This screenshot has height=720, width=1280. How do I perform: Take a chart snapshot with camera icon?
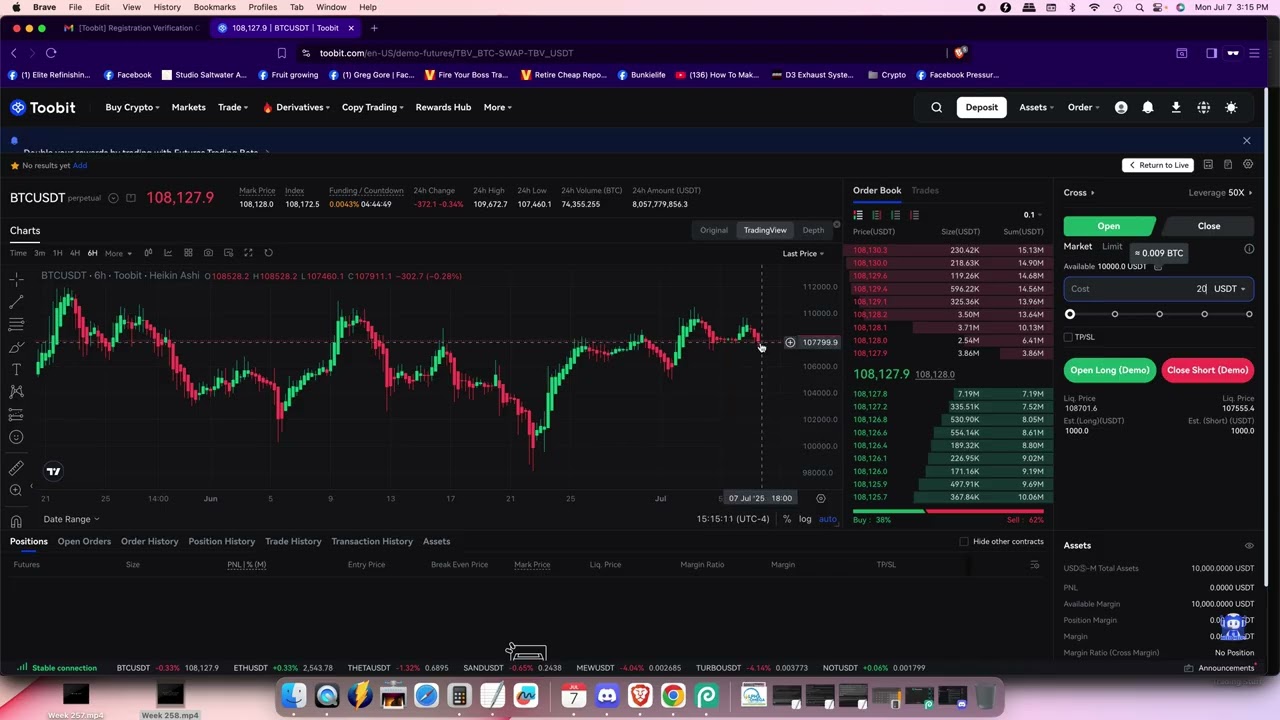[x=208, y=253]
